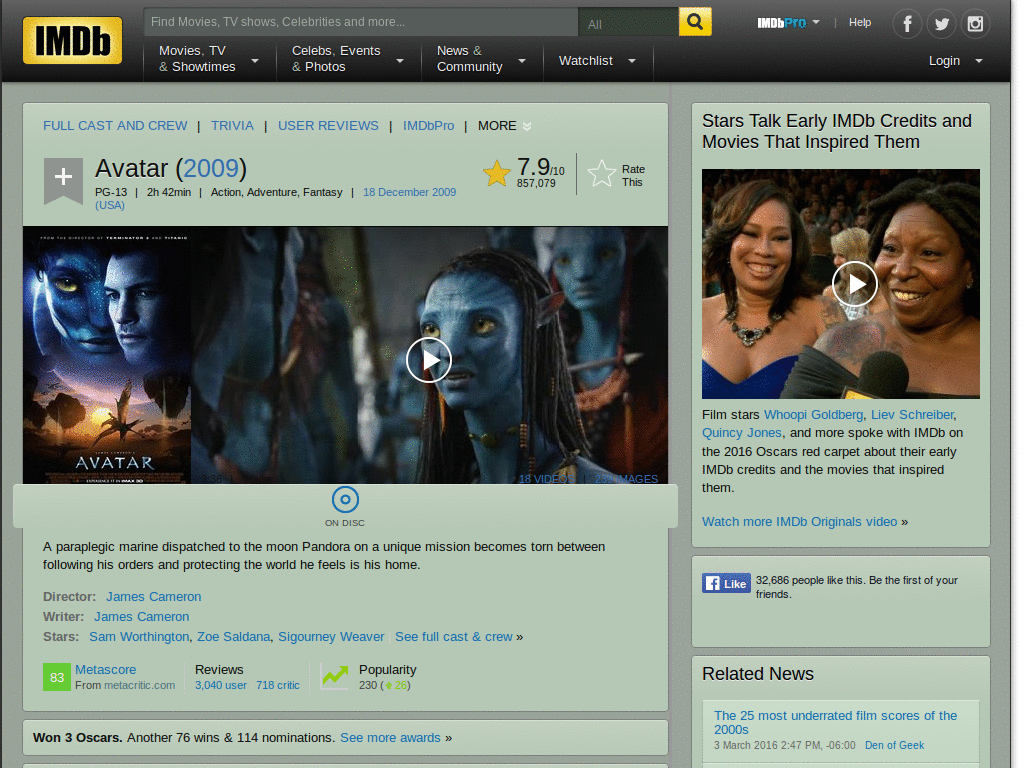Open Movies, TV & Showtimes menu
This screenshot has width=1024, height=768.
click(208, 59)
